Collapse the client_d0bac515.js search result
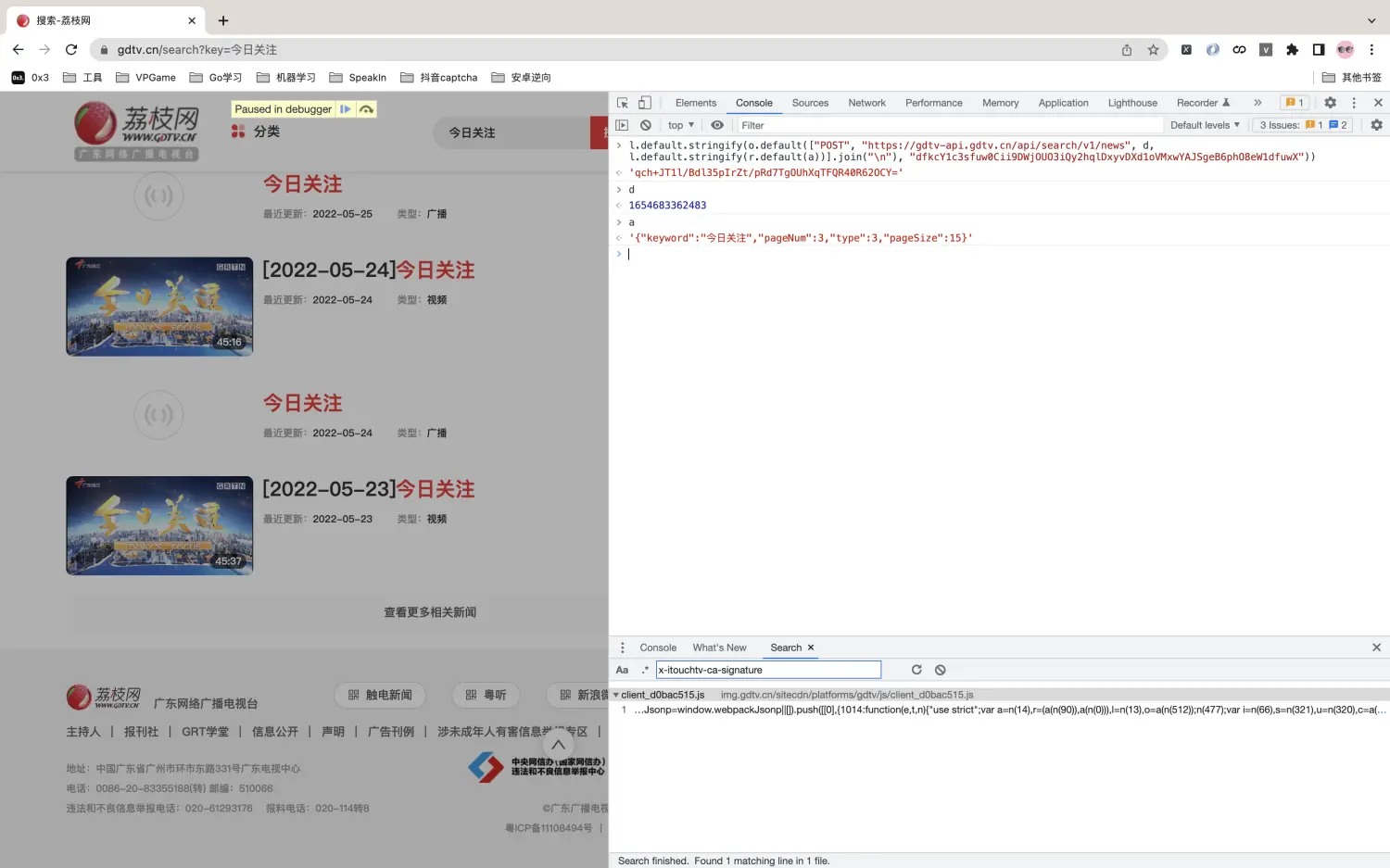 [x=616, y=695]
